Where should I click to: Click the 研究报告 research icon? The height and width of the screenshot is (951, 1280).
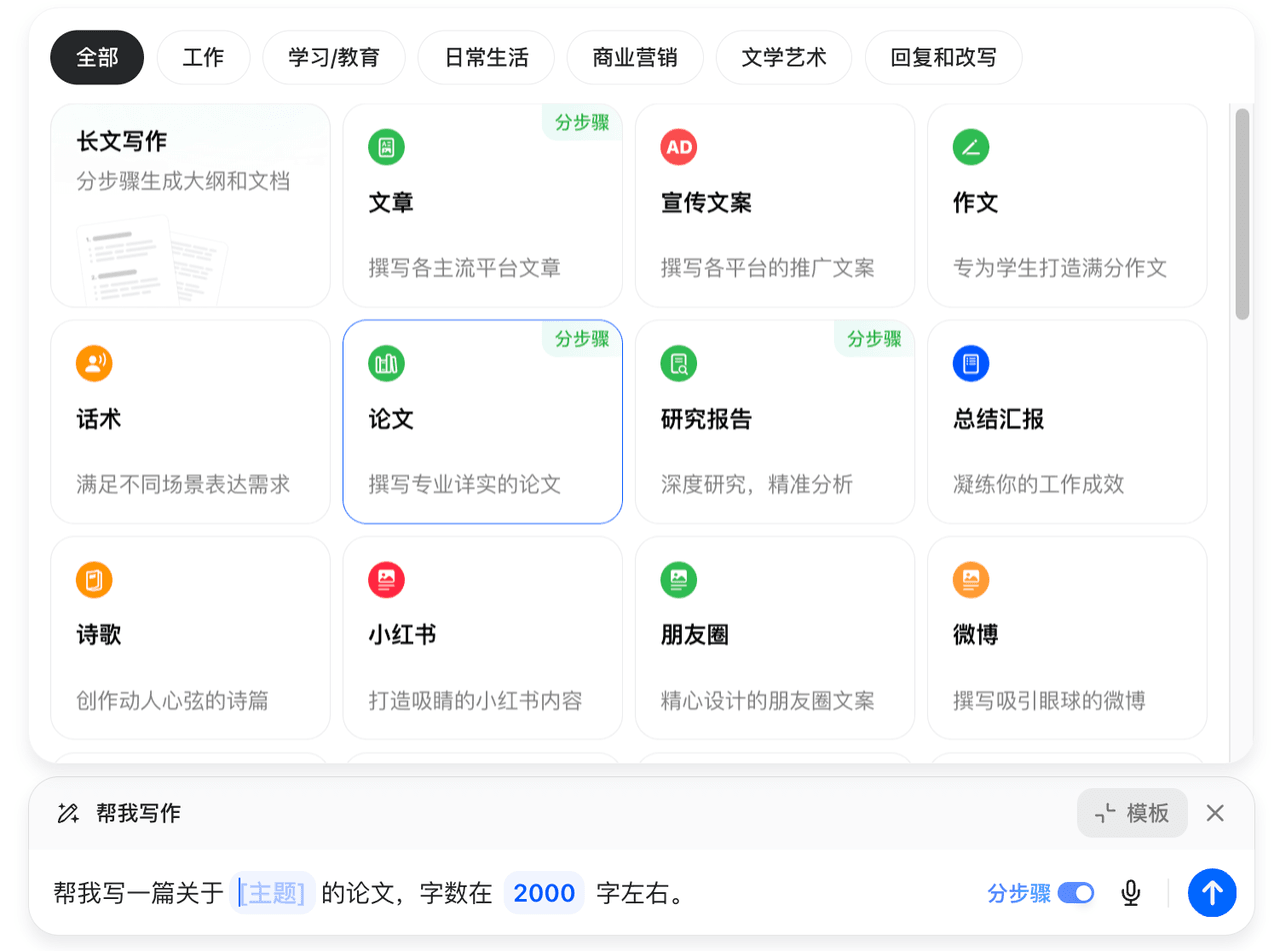678,364
